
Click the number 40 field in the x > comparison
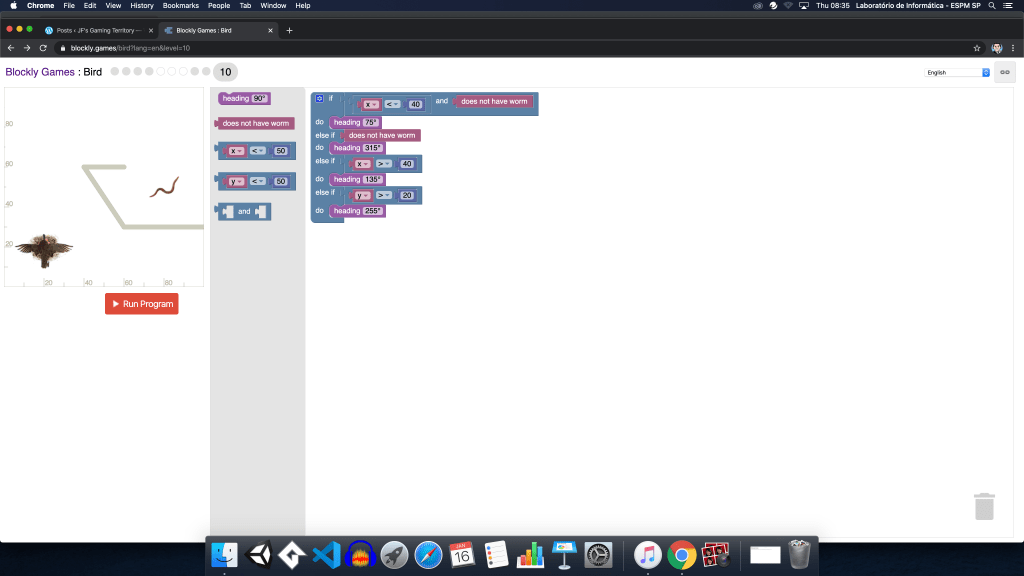pos(406,164)
